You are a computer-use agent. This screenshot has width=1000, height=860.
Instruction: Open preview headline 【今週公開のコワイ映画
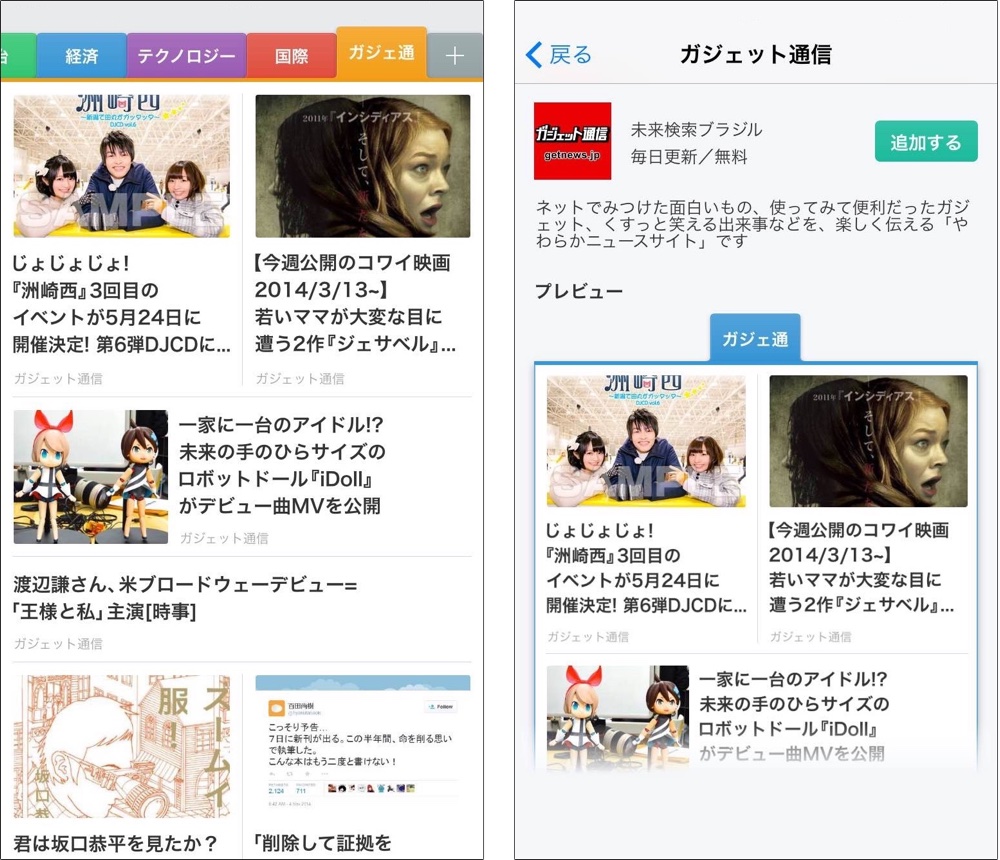tap(861, 567)
